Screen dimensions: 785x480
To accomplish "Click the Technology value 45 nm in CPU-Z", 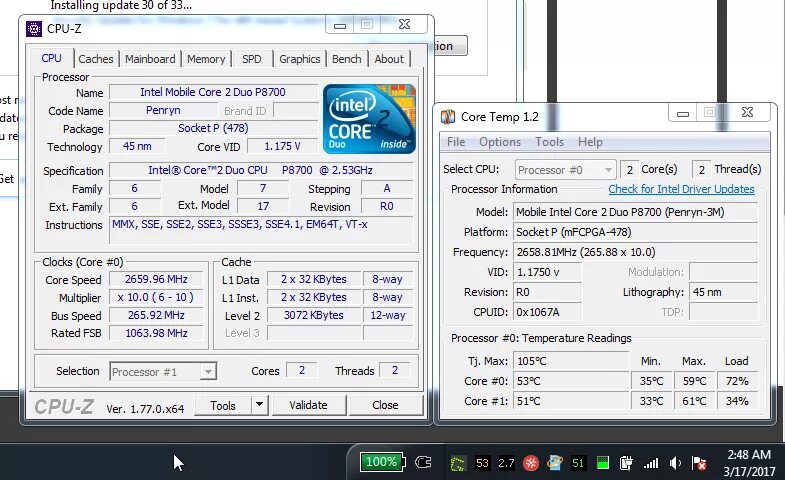I will click(x=137, y=146).
